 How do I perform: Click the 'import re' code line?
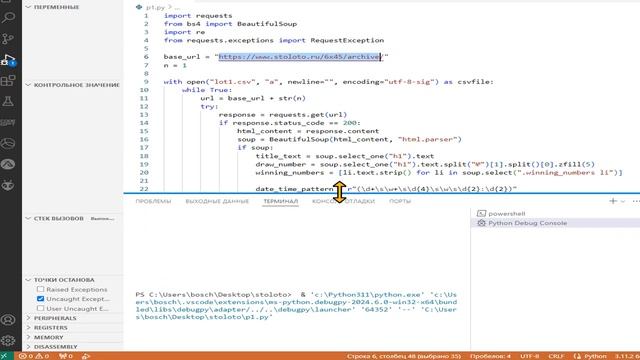[184, 32]
